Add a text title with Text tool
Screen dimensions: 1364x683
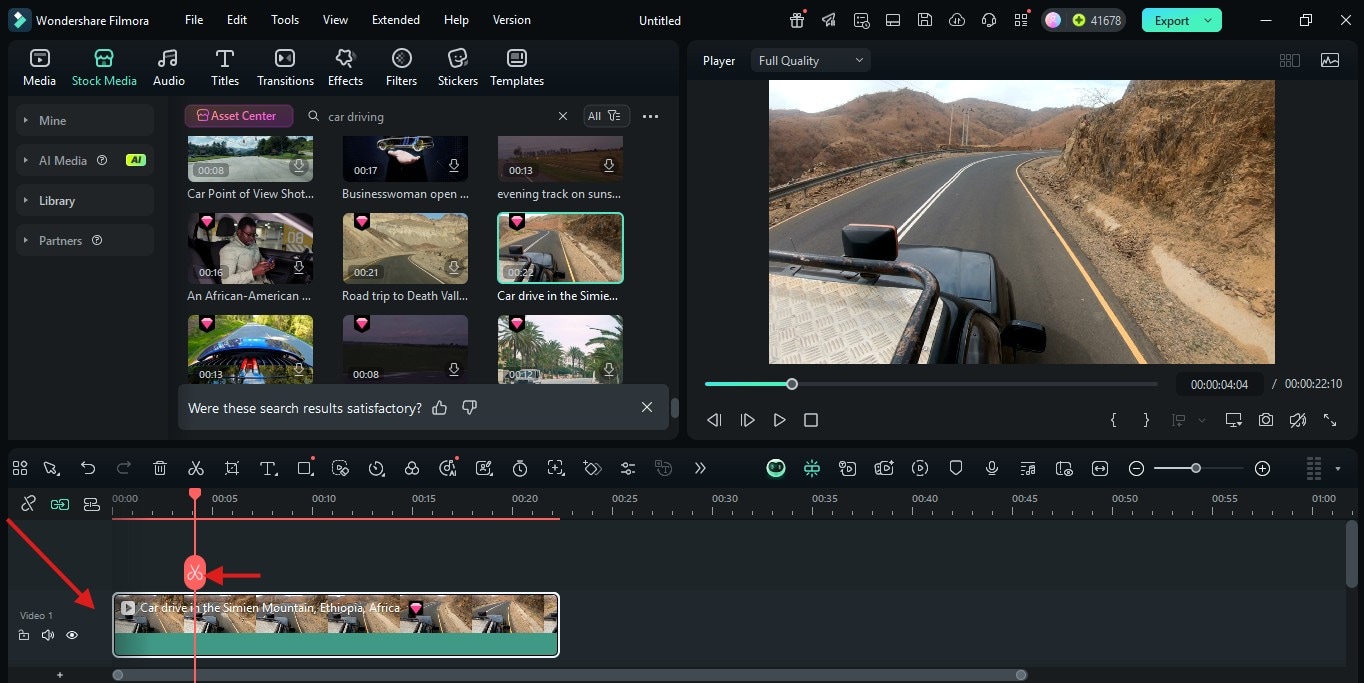click(268, 468)
